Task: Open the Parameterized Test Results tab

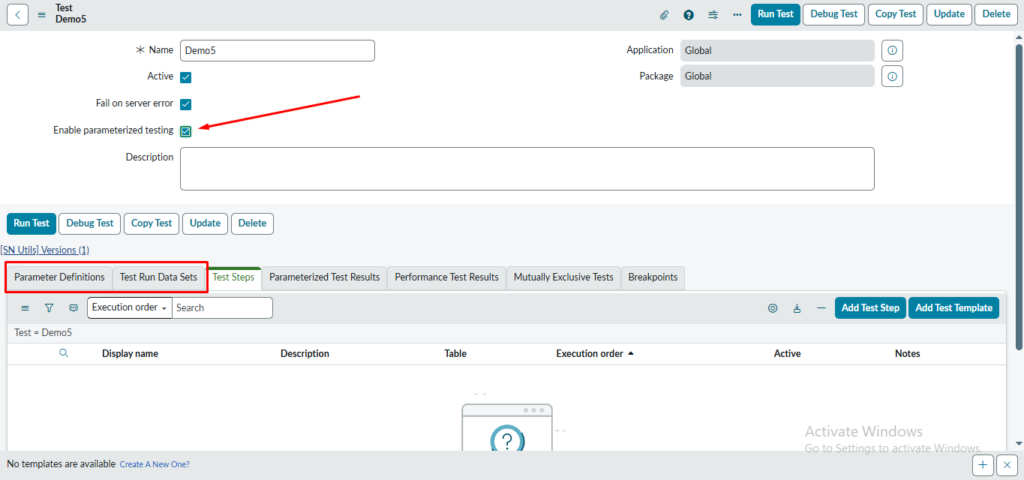Action: tap(324, 277)
